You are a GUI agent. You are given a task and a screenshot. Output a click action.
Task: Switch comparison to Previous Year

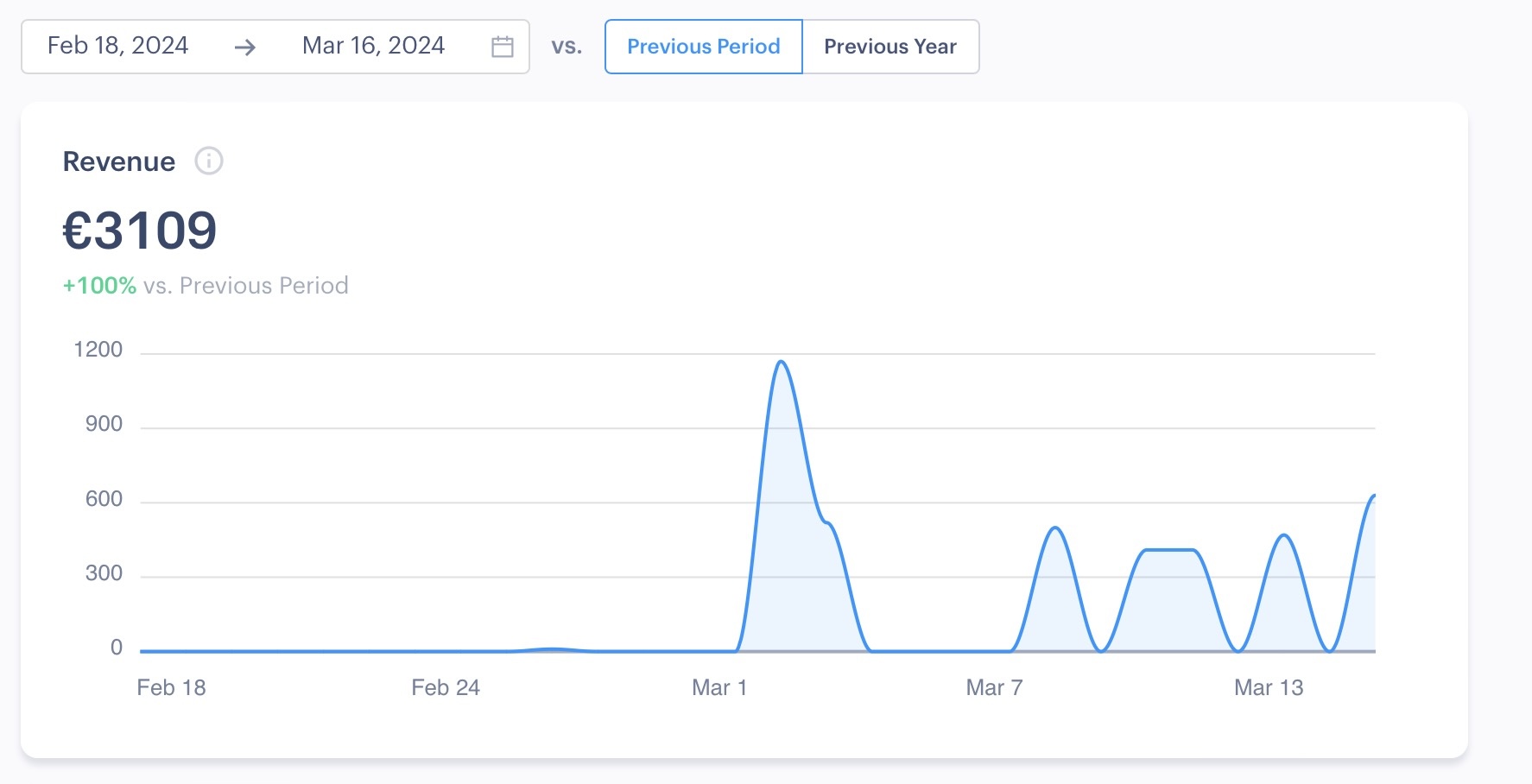click(890, 47)
